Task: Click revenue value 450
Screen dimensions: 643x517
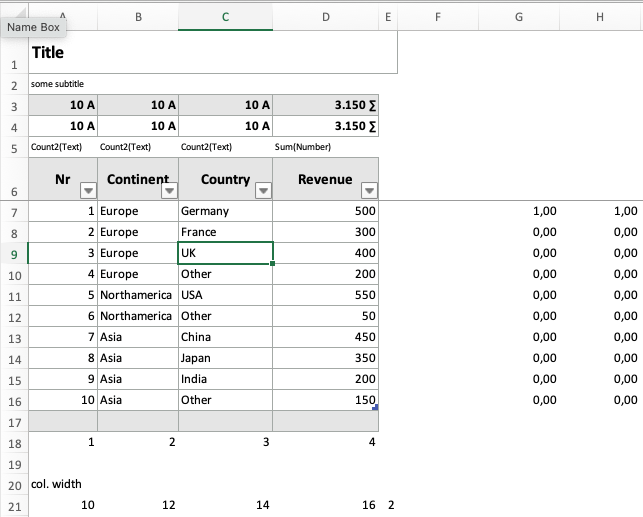Action: pyautogui.click(x=326, y=337)
